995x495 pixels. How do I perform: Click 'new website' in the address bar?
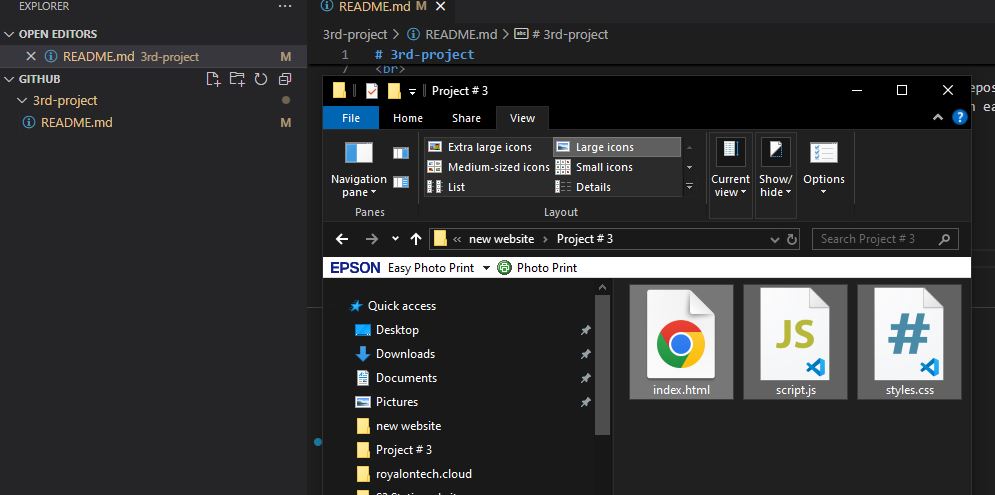[x=501, y=239]
